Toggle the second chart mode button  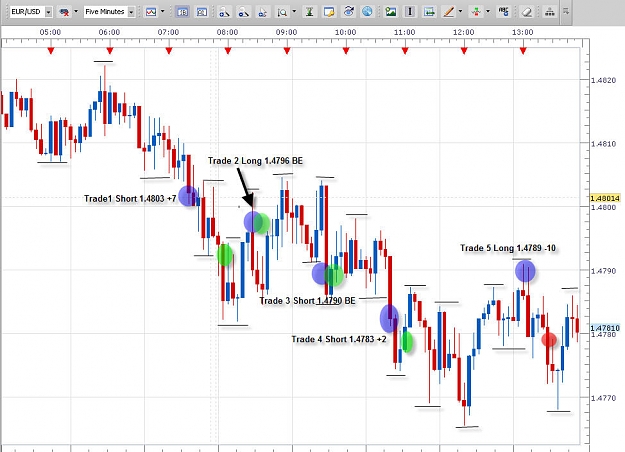pyautogui.click(x=202, y=12)
